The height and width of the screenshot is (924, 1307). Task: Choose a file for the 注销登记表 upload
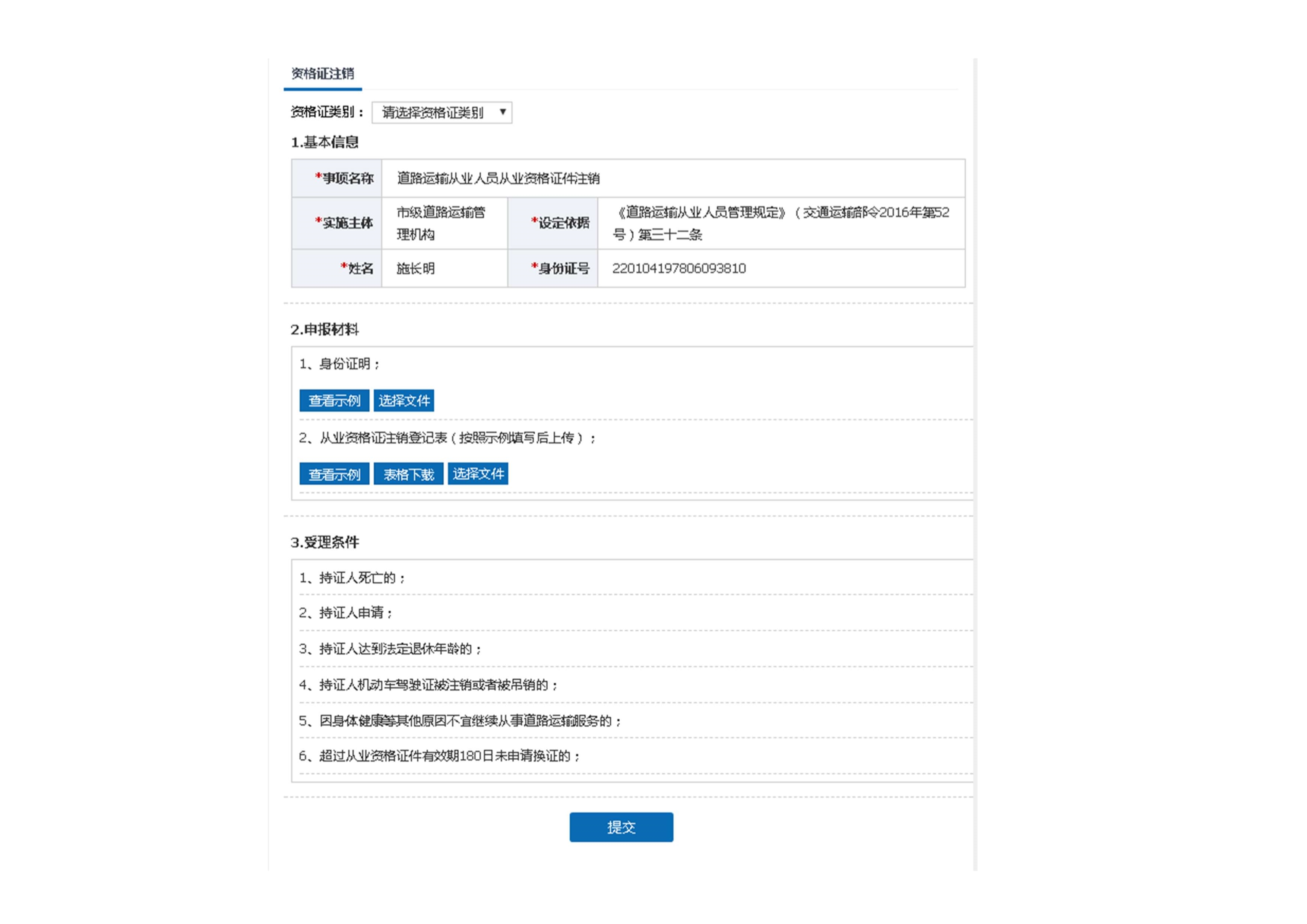click(x=478, y=474)
